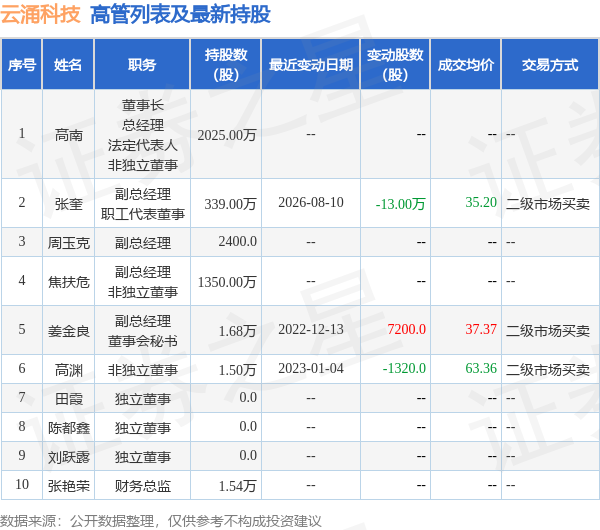Click the date 2026-08-10 for 张奎

pyautogui.click(x=311, y=202)
